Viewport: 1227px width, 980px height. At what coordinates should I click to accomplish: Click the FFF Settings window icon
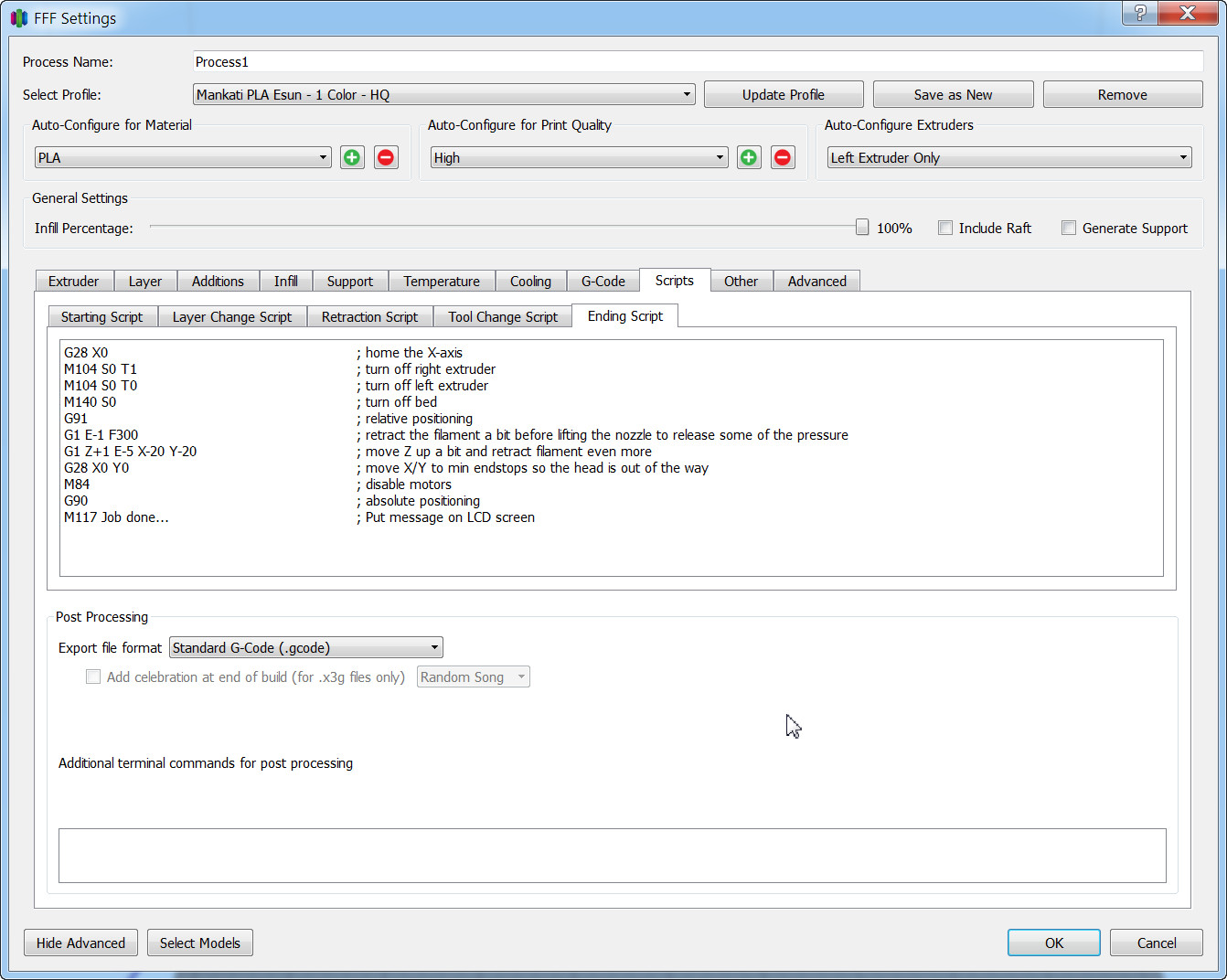click(18, 18)
